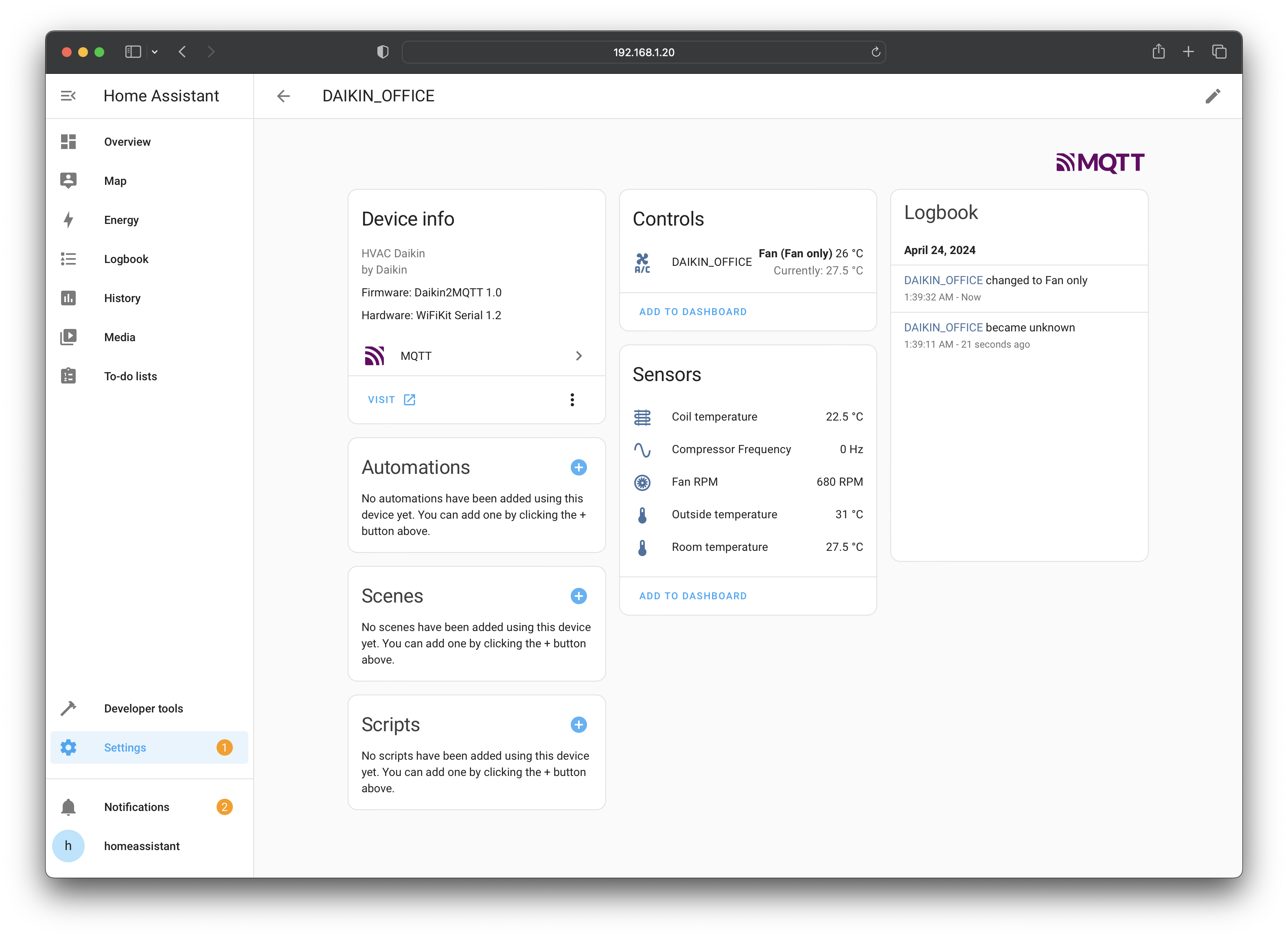Click the browser address bar
1288x938 pixels.
click(x=644, y=52)
